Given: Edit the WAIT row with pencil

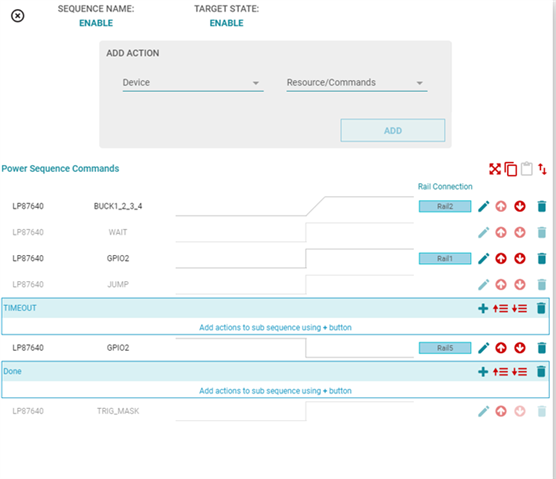Looking at the screenshot, I should (x=484, y=233).
